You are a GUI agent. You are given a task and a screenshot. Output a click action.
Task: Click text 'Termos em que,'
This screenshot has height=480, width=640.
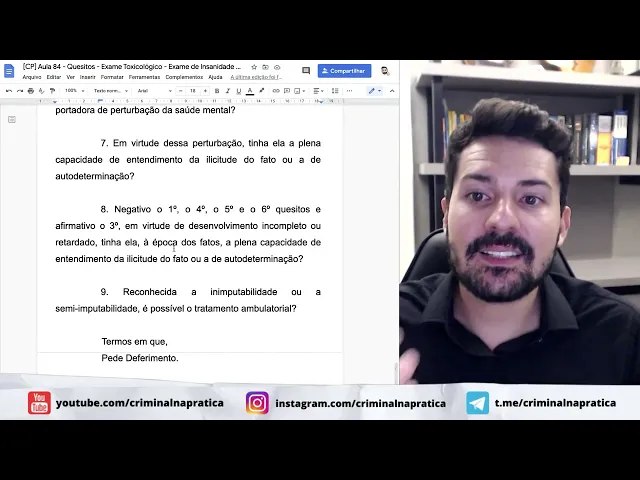tap(134, 342)
